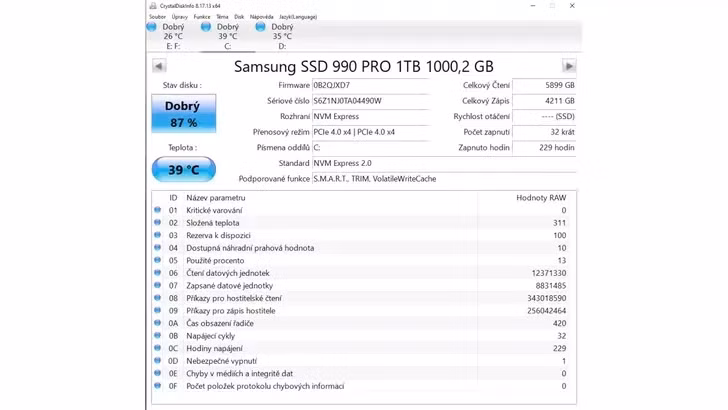Go to next disk with right arrow
This screenshot has width=728, height=410.
point(569,66)
